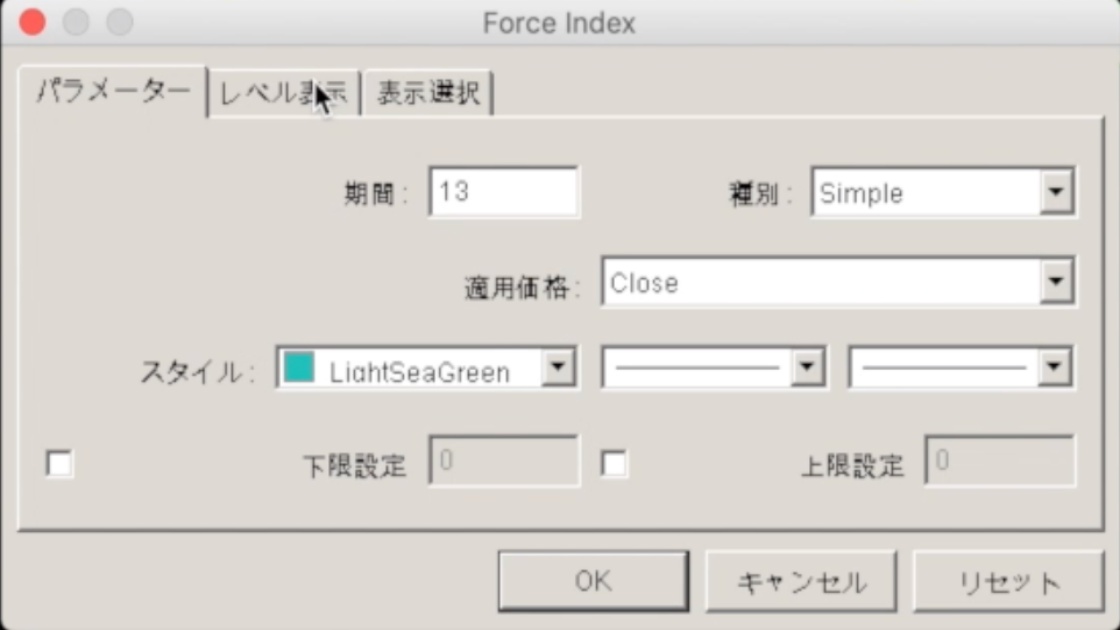
Task: Click the 下限設定 value field
Action: [x=504, y=461]
